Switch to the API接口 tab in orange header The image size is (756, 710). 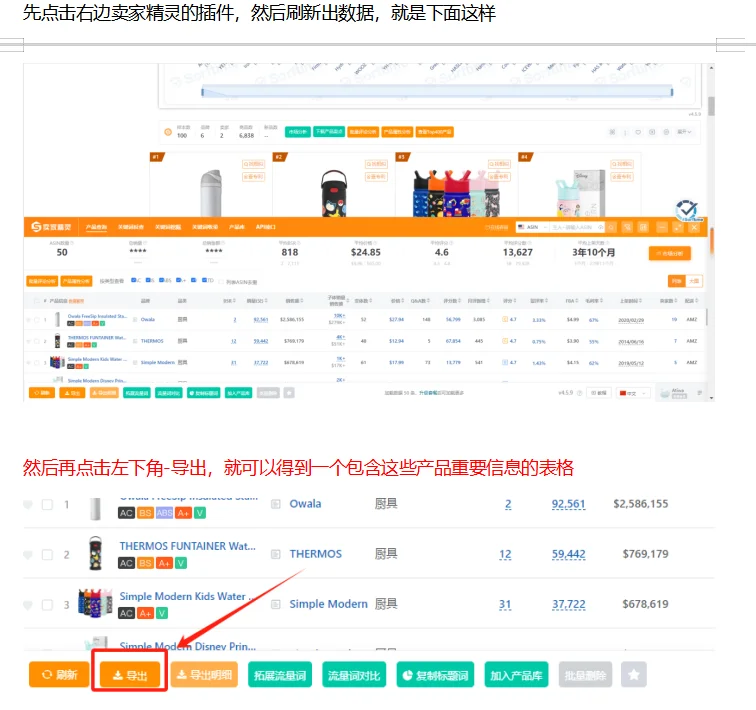[x=265, y=227]
